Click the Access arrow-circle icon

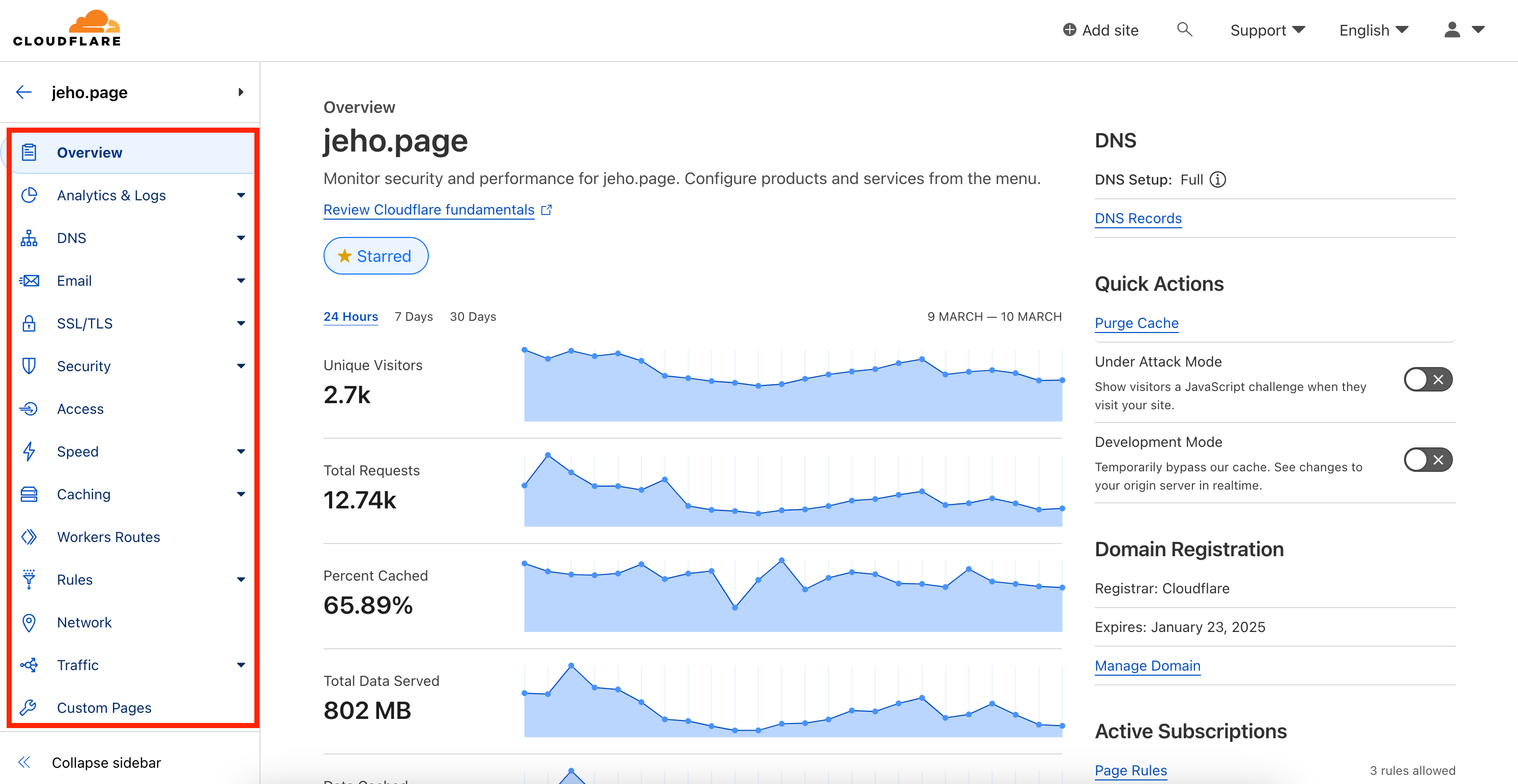pyautogui.click(x=29, y=409)
